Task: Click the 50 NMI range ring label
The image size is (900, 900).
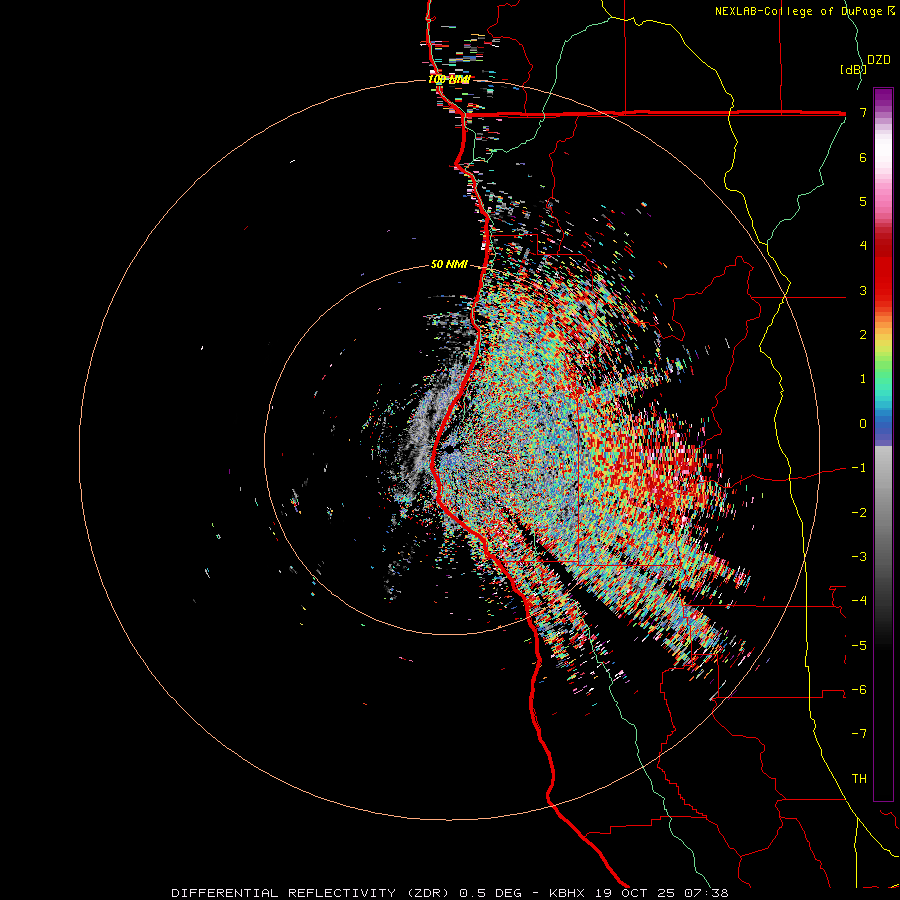Action: 449,265
